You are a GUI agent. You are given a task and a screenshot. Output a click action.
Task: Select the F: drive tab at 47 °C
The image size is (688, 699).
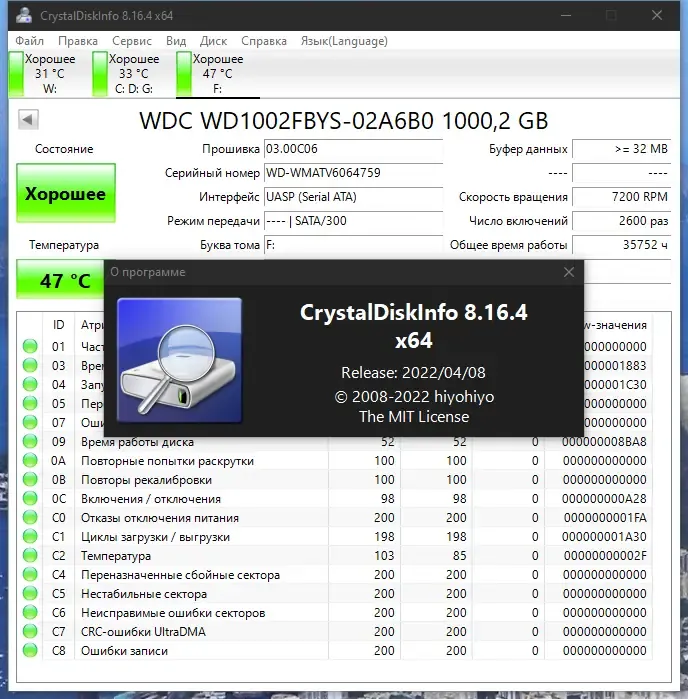[218, 74]
